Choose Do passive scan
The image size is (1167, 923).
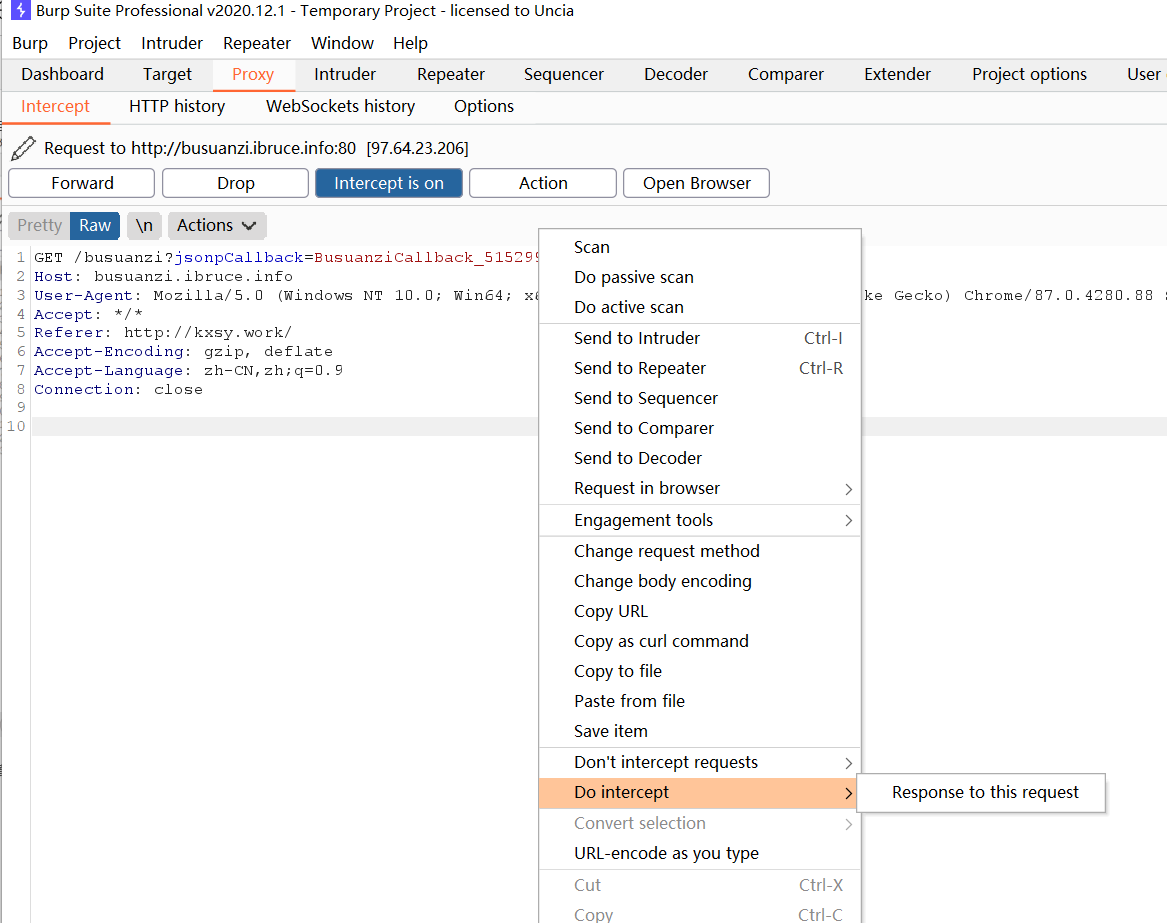click(700, 278)
